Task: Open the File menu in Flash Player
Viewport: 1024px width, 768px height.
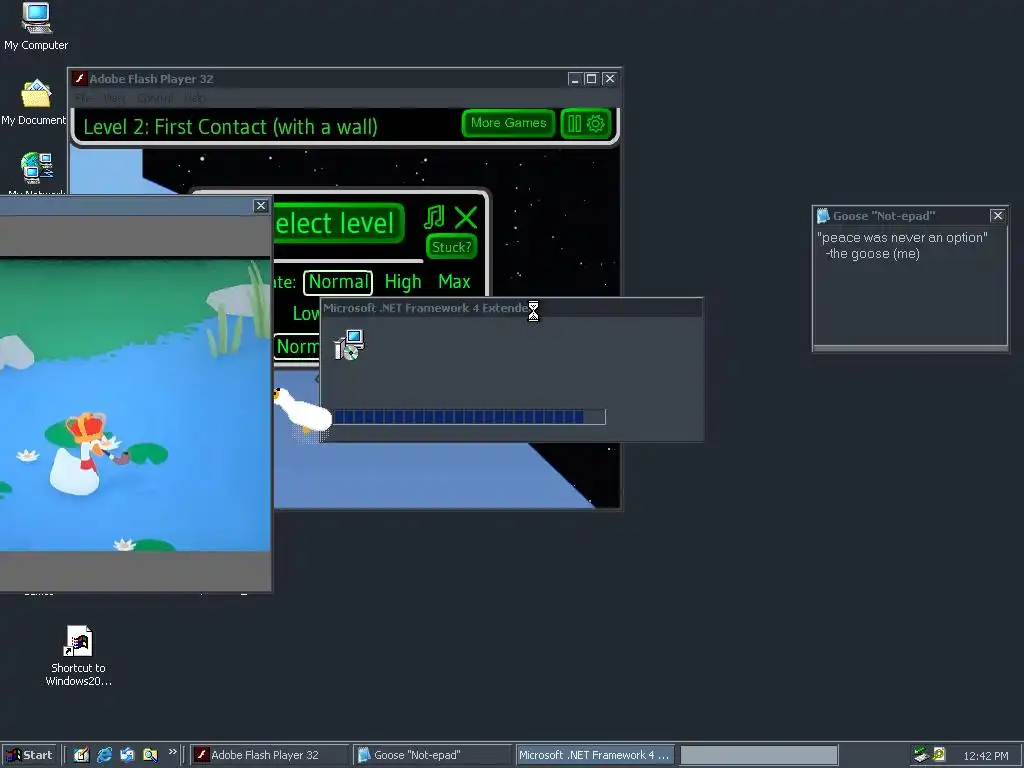Action: [83, 98]
